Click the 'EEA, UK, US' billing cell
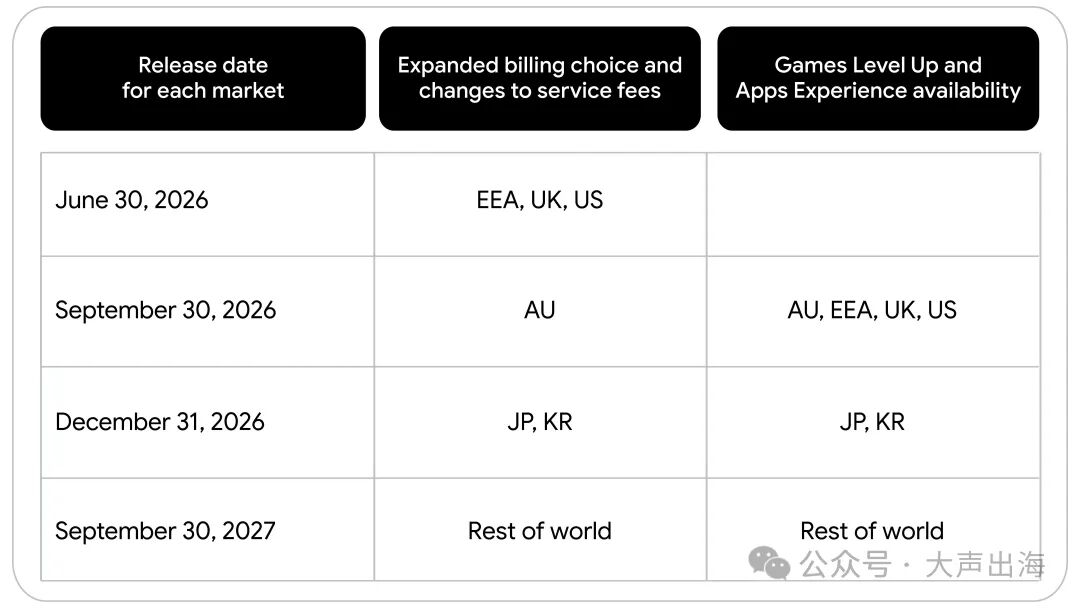The width and height of the screenshot is (1080, 608). 540,205
